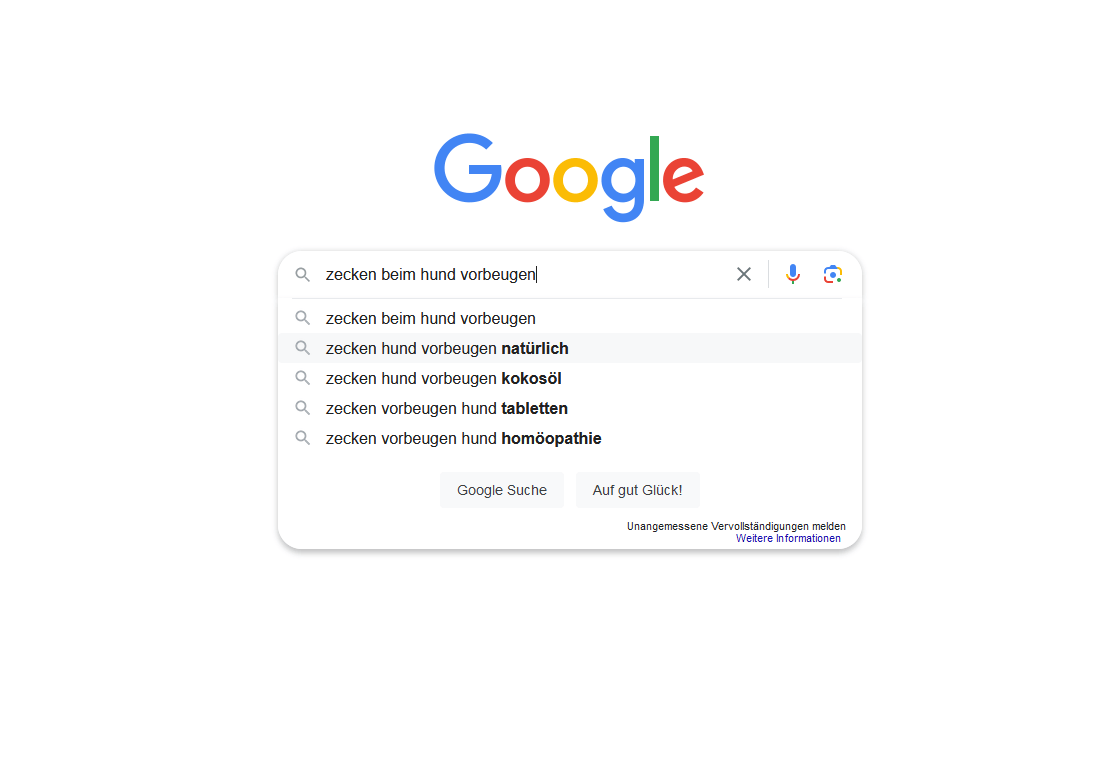Follow the 'Weitere Informationen' link
Screen dimensions: 1096x763
pyautogui.click(x=788, y=538)
